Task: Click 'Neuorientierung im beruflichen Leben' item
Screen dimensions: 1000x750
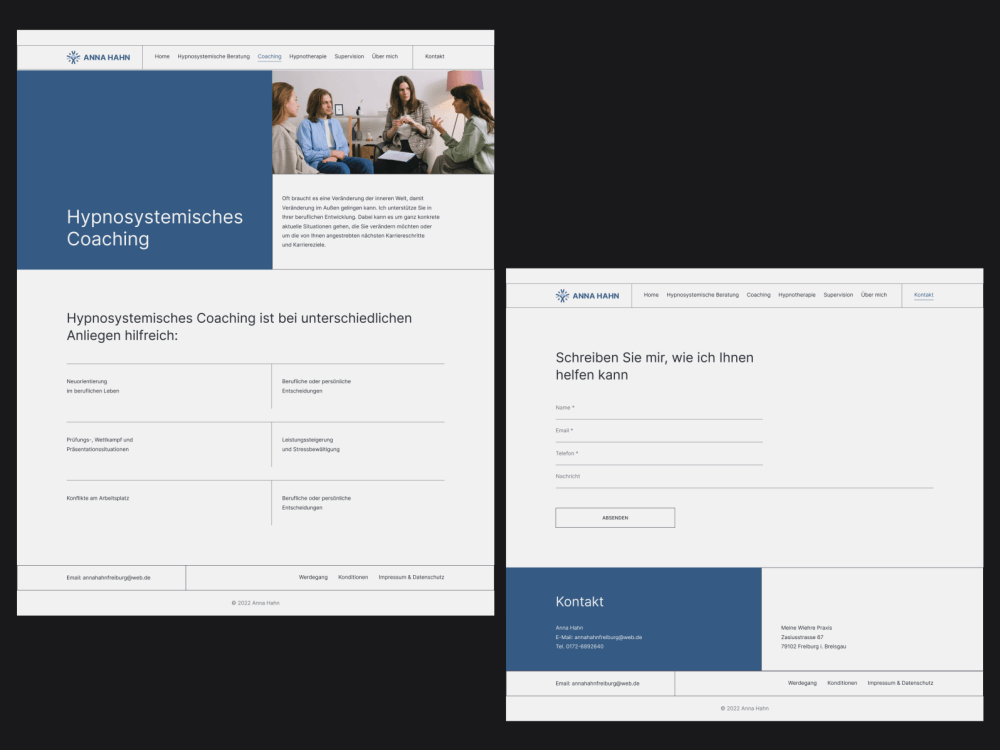Action: tap(92, 386)
